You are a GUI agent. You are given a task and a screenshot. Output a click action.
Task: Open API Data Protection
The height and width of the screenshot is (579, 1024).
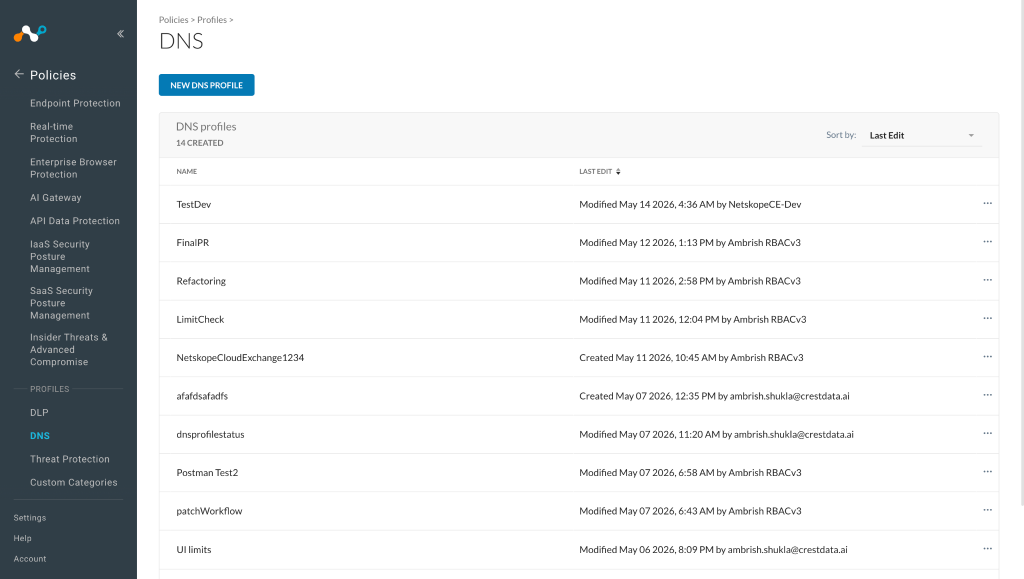[75, 221]
